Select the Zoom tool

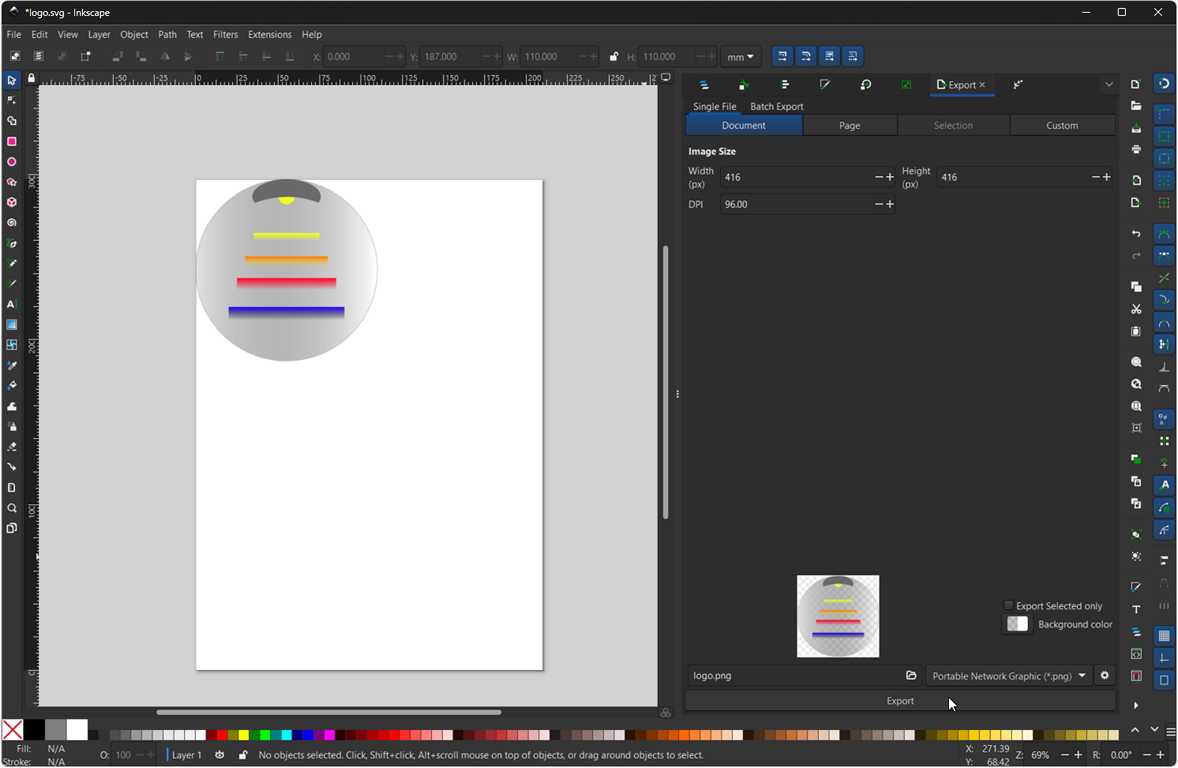(11, 508)
